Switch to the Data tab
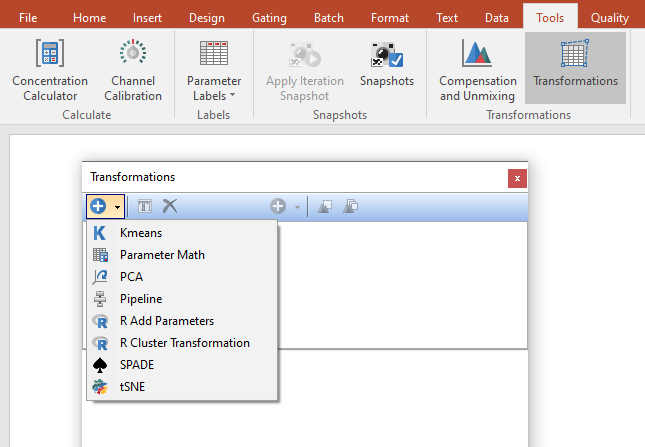 [x=497, y=18]
